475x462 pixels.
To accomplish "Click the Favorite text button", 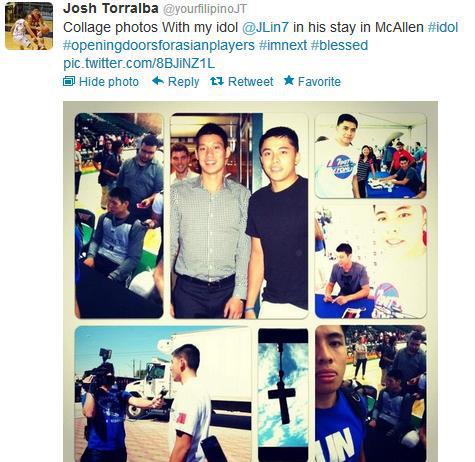I will point(319,82).
